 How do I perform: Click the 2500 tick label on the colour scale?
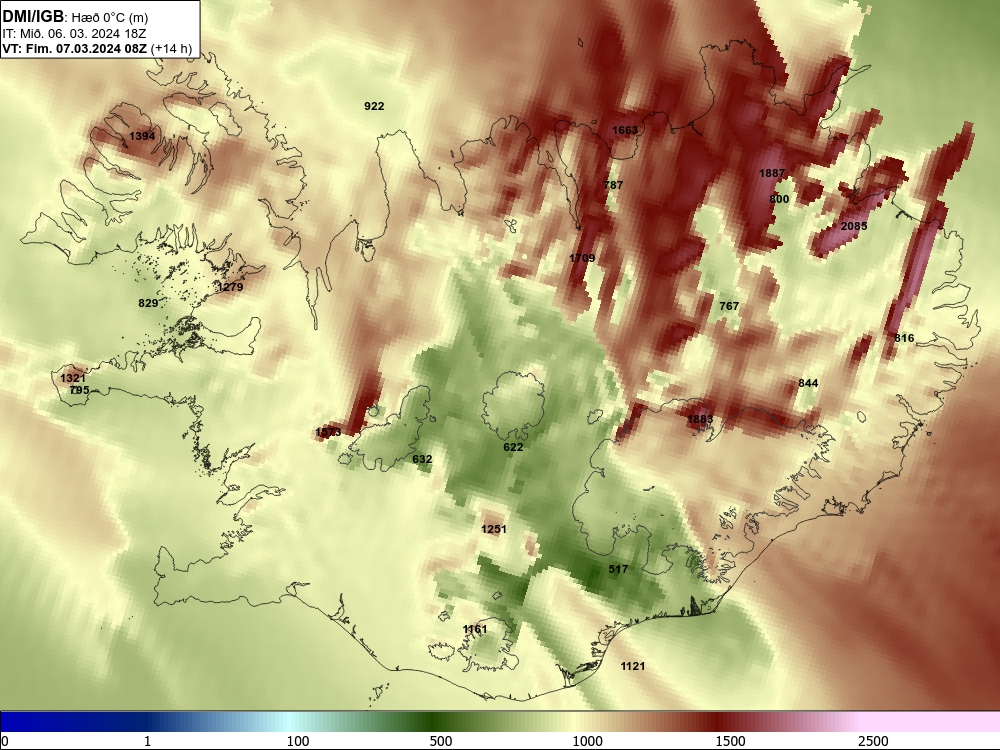(873, 741)
